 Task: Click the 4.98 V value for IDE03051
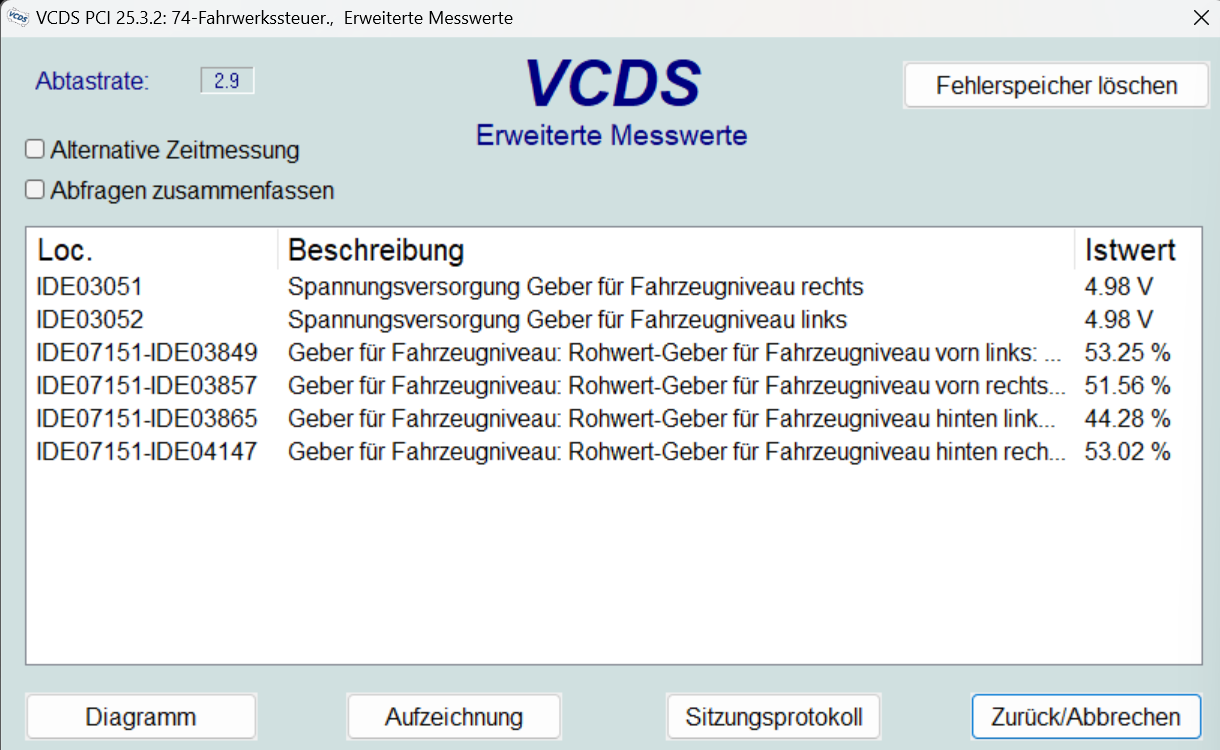(x=1119, y=287)
